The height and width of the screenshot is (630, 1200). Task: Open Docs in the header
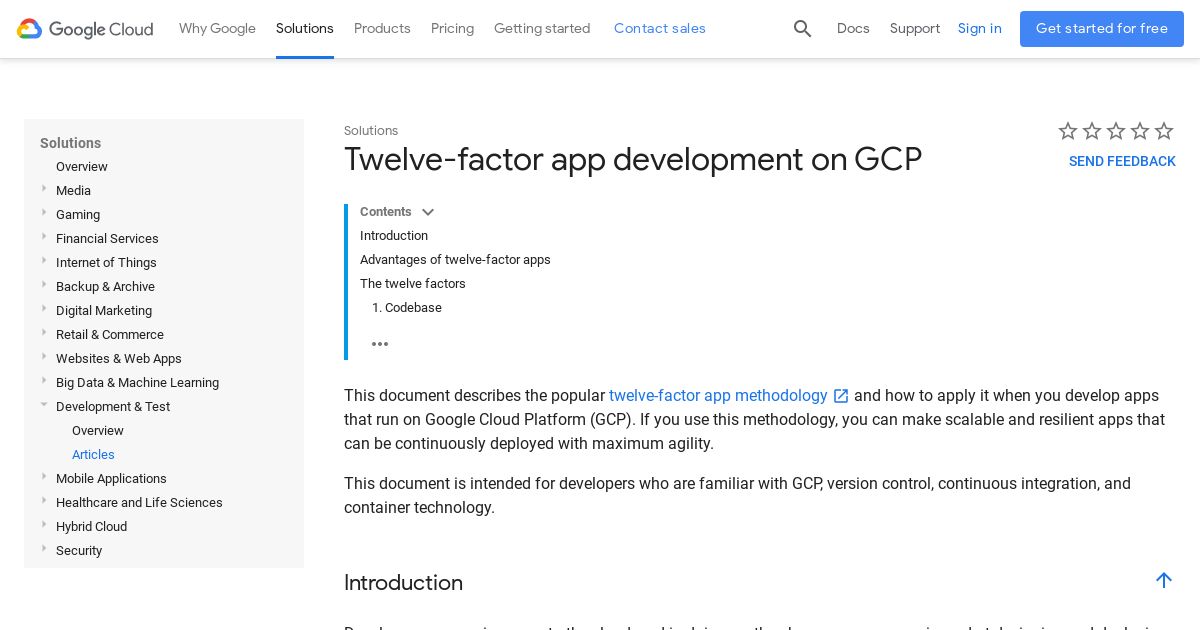coord(853,29)
